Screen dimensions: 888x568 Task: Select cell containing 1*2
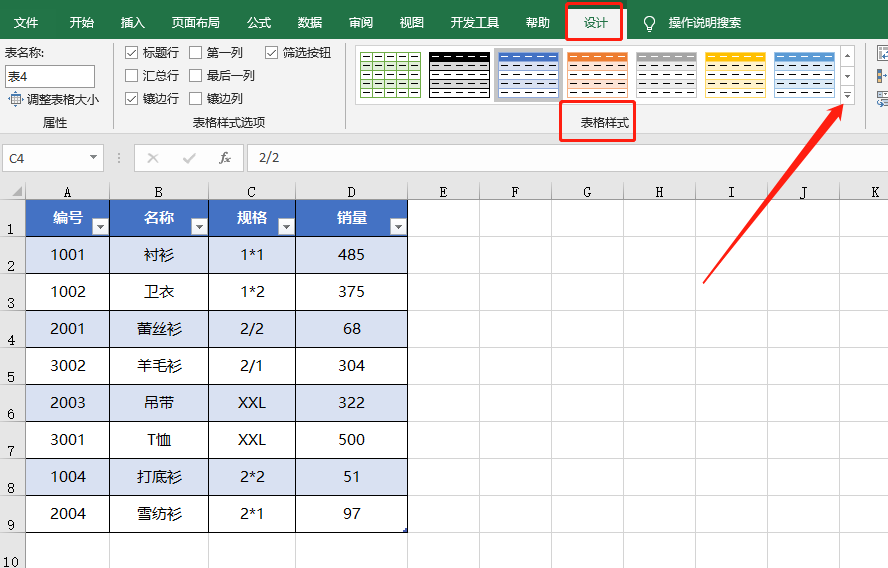(x=252, y=292)
